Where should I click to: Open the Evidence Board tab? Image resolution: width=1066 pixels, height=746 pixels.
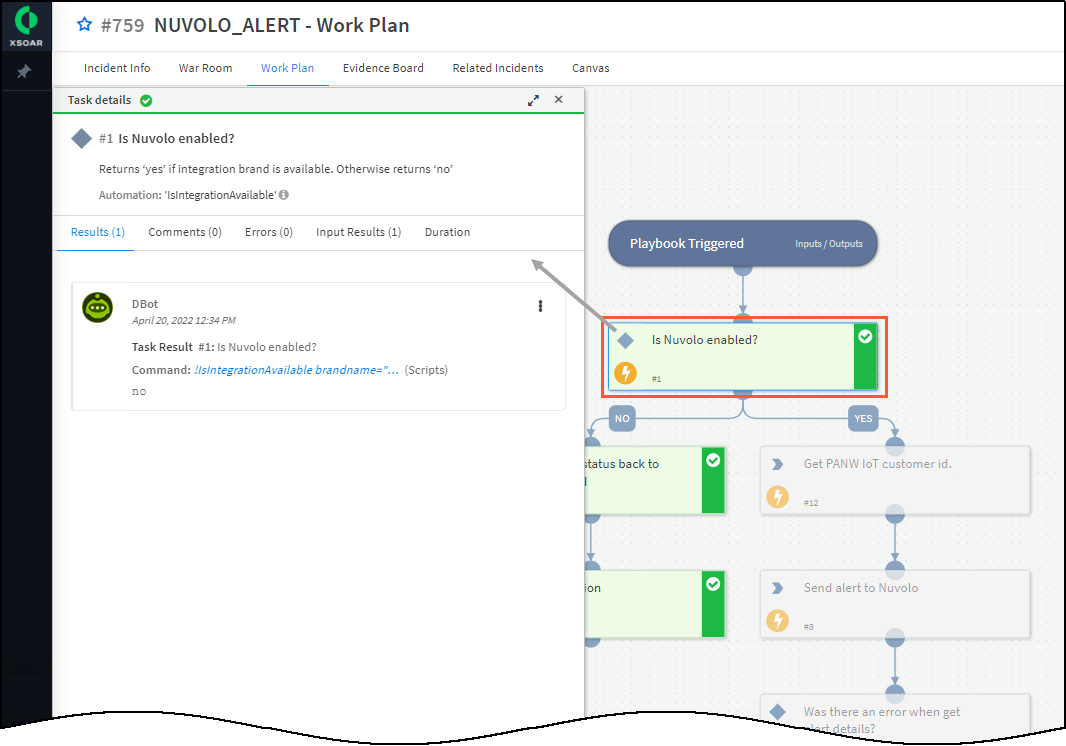383,68
